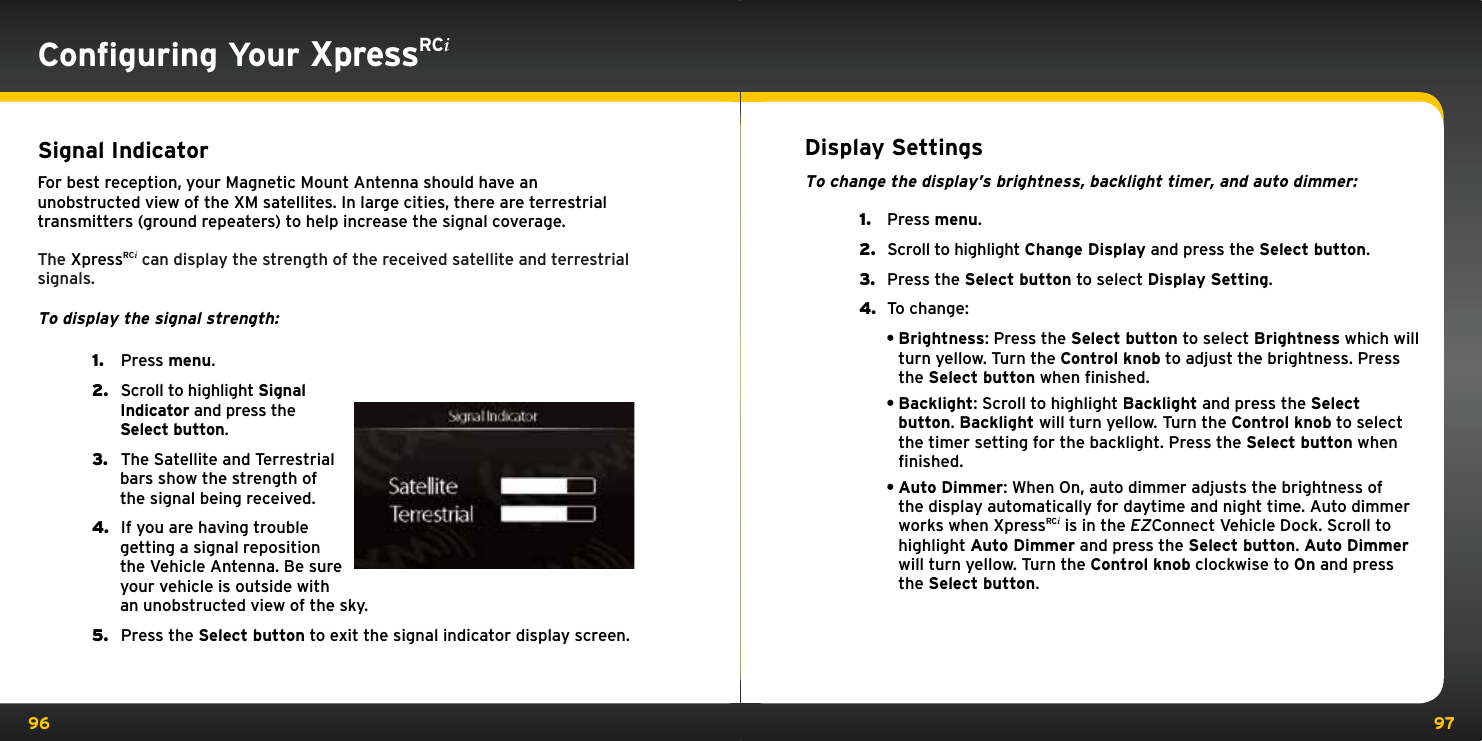Click the 'Display Settings' section heading
The width and height of the screenshot is (1482, 741).
coord(894,148)
